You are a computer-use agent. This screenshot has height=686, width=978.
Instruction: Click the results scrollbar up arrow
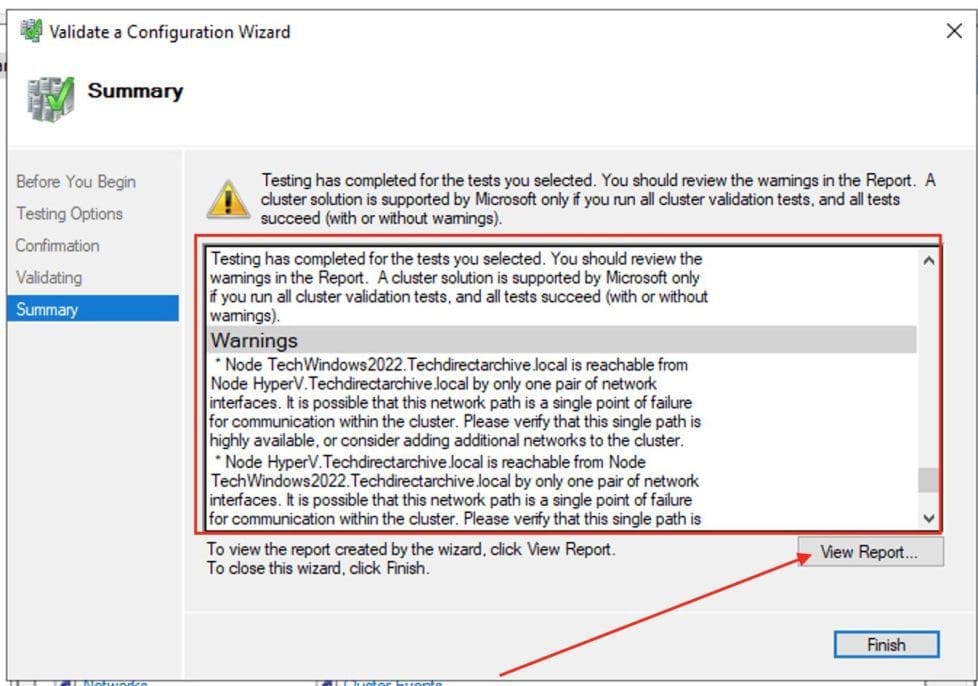[x=928, y=260]
